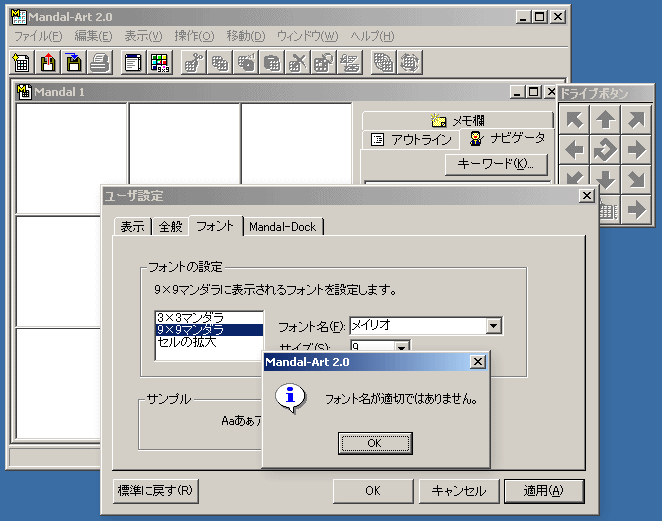Screen dimensions: 662x521
Task: Click the paste cell toolbar icon
Action: [x=272, y=63]
